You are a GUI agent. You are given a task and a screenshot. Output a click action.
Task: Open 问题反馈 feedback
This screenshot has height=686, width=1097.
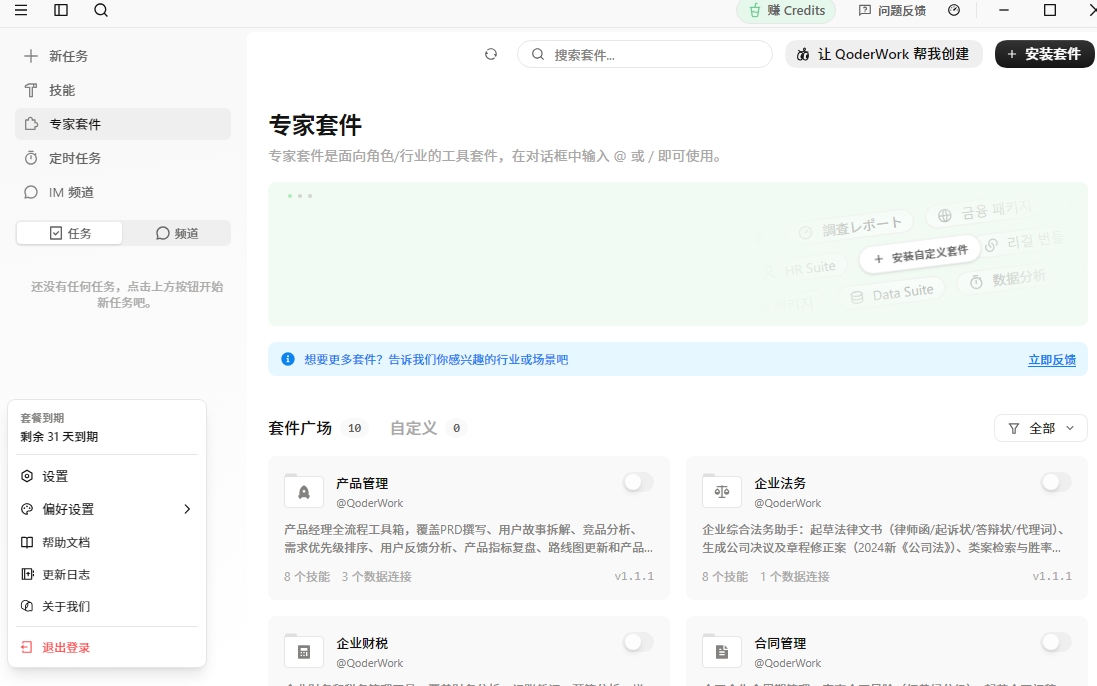pyautogui.click(x=892, y=10)
